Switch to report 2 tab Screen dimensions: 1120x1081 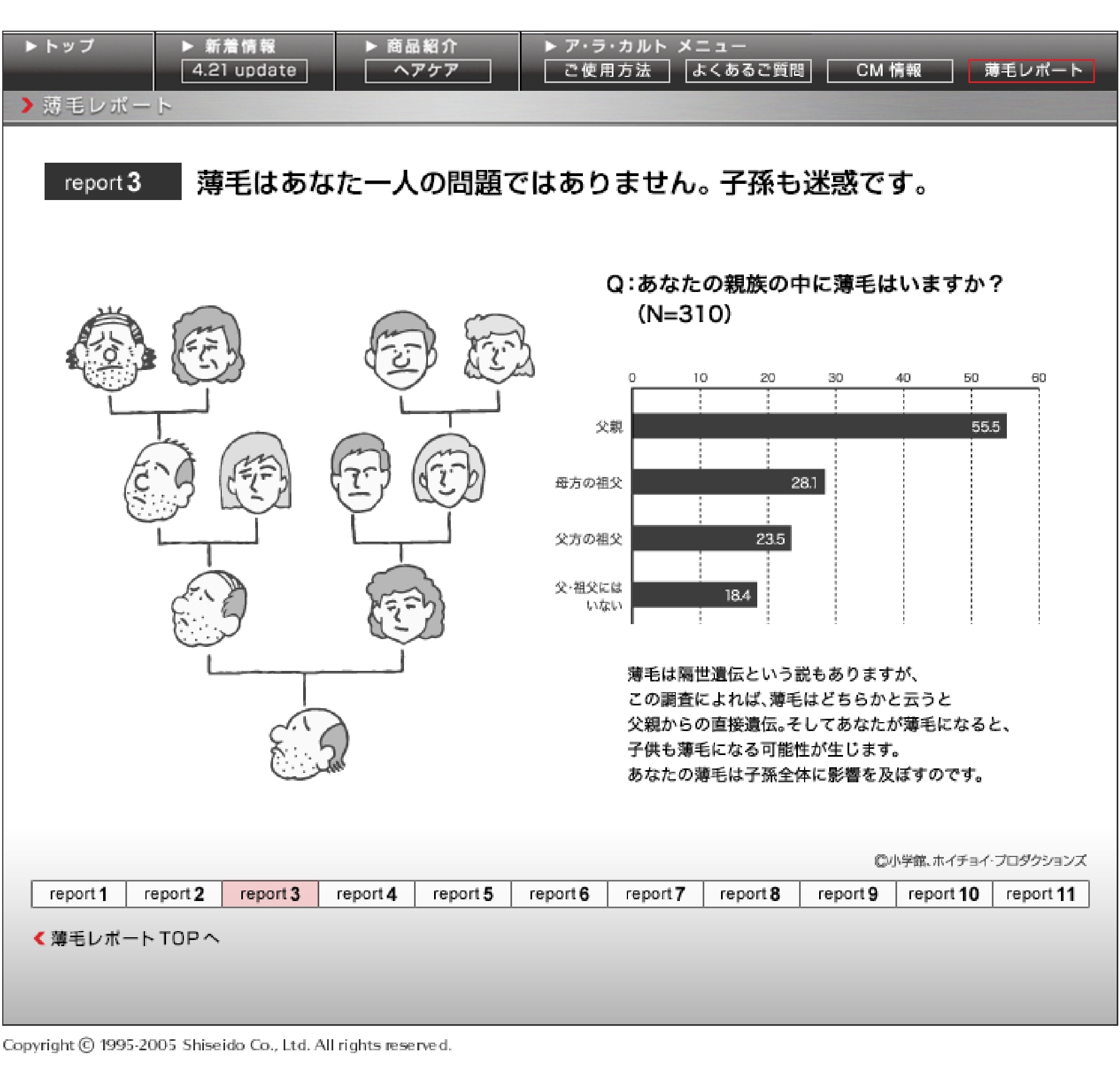pos(174,894)
